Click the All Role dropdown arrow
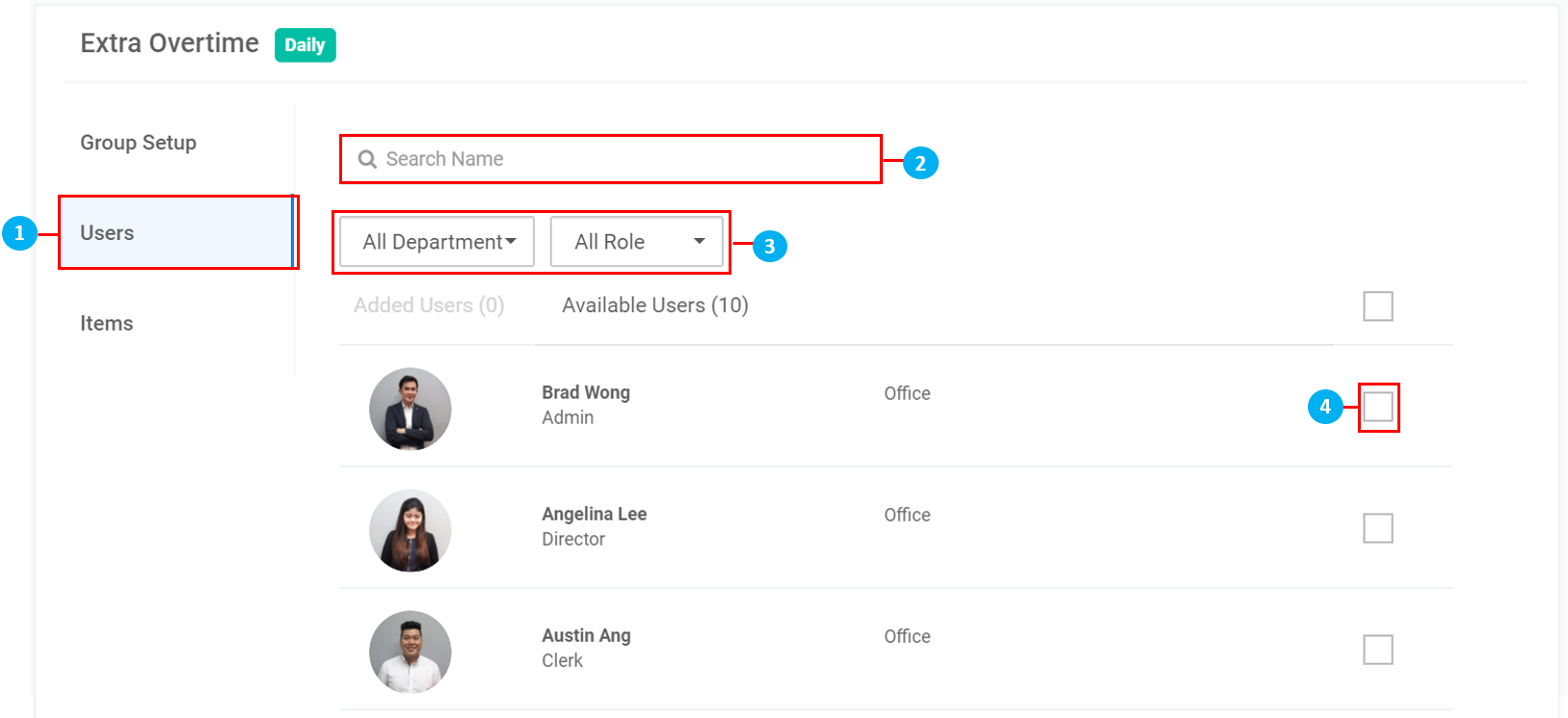This screenshot has height=718, width=1568. coord(700,242)
